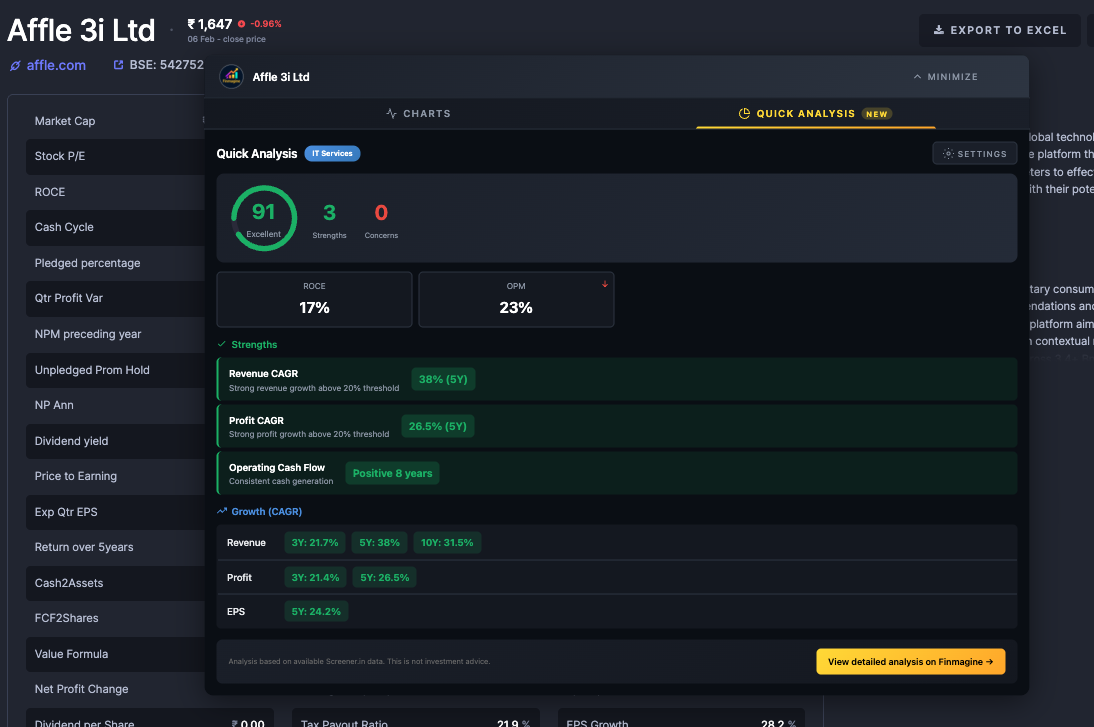Select the Profit 3Y: 21.4% chip

click(x=314, y=578)
